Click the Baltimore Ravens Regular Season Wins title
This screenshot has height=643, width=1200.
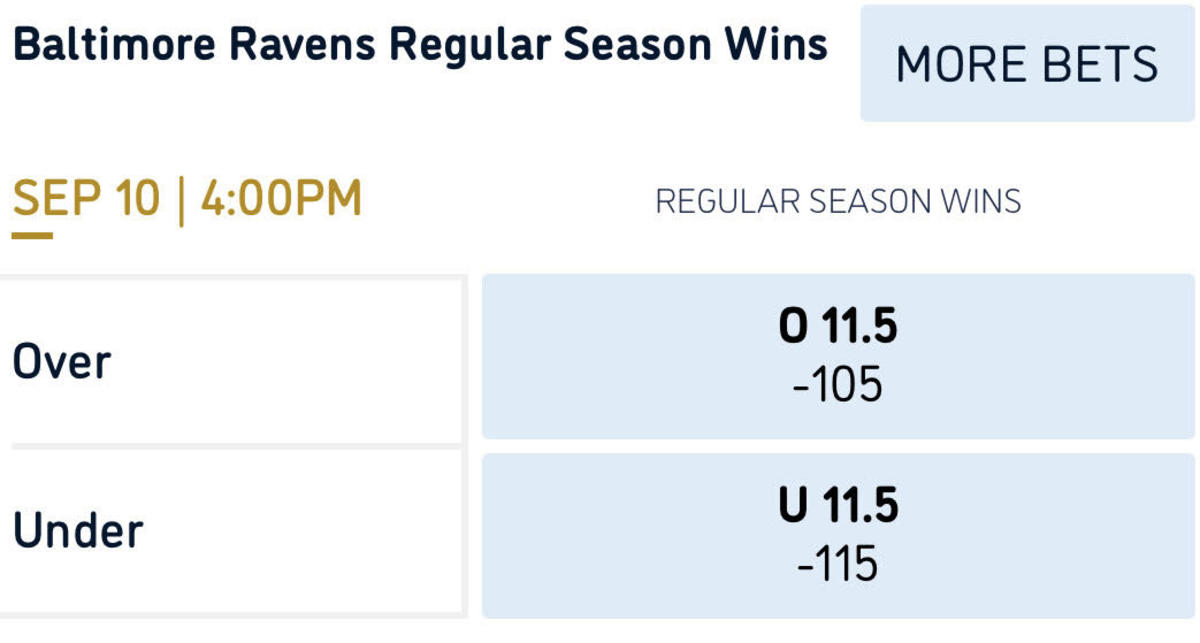tap(420, 45)
